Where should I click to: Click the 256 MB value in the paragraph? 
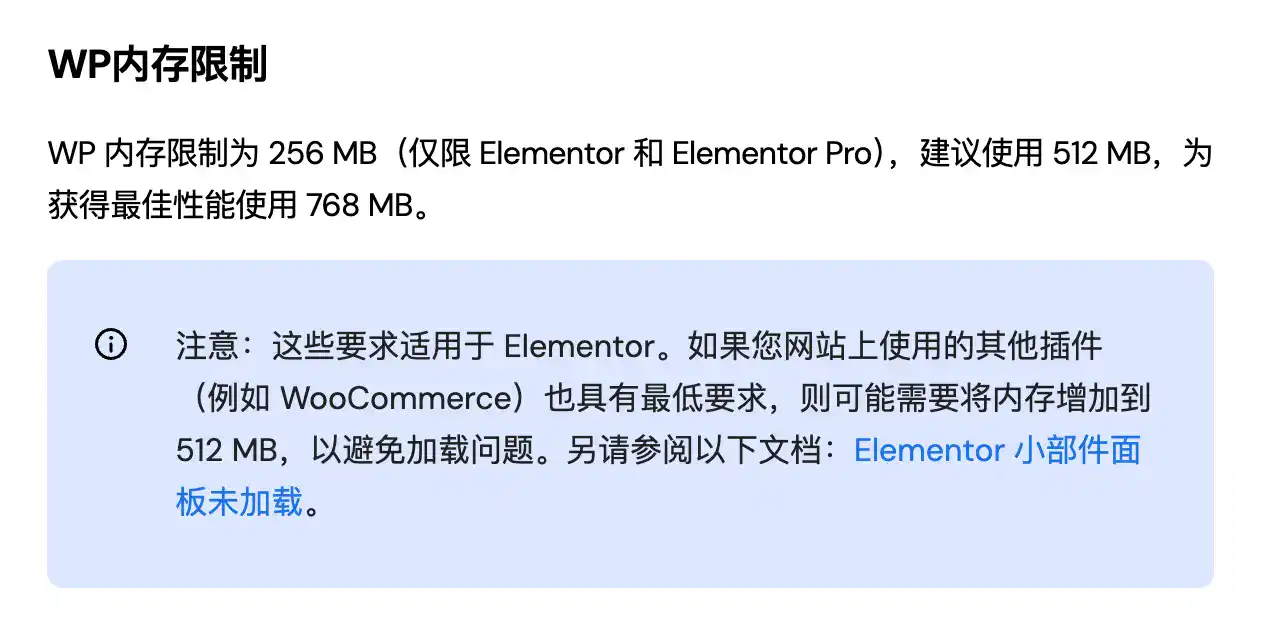click(x=322, y=154)
